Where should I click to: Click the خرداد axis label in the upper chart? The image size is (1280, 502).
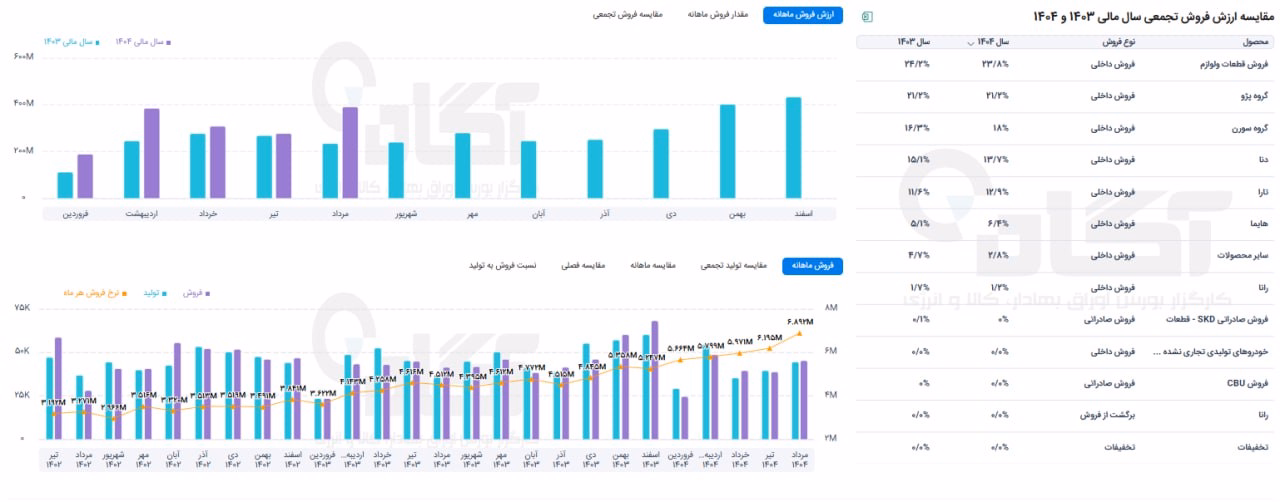pos(209,213)
